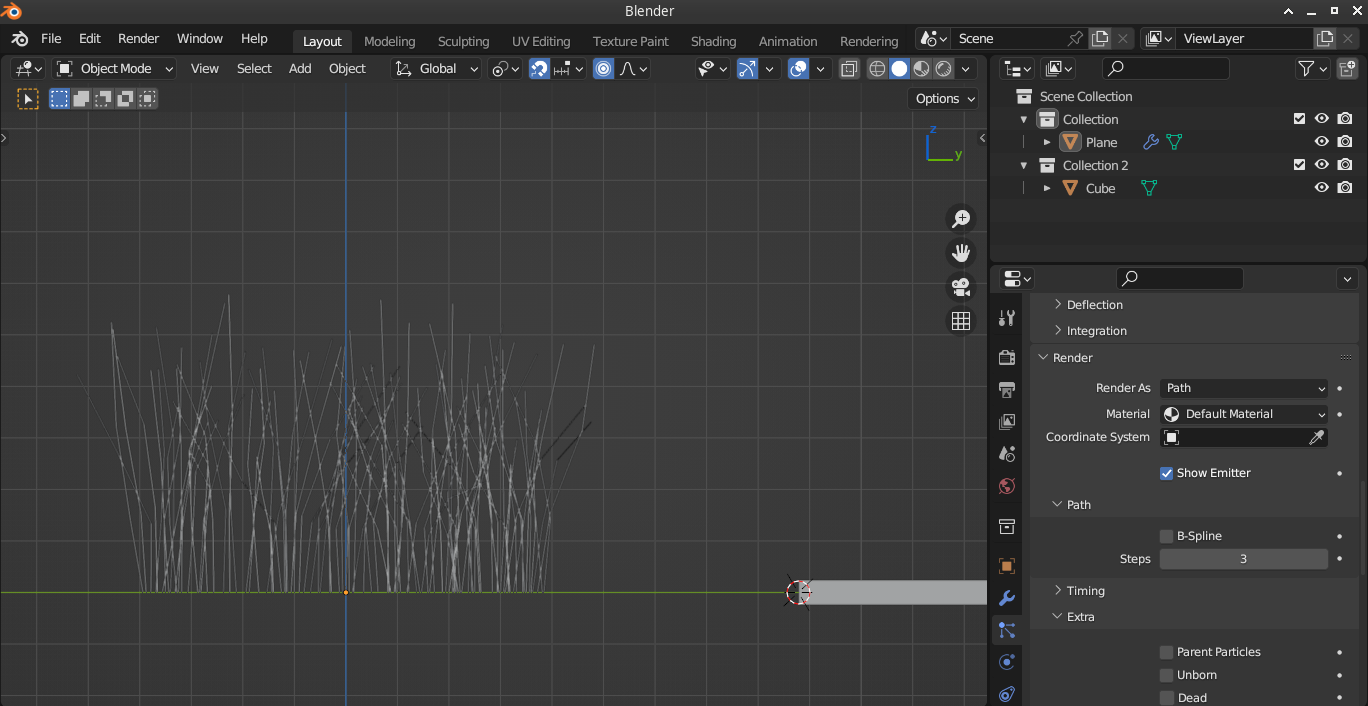Image resolution: width=1368 pixels, height=706 pixels.
Task: Open the Add menu in the viewport header
Action: click(x=300, y=69)
